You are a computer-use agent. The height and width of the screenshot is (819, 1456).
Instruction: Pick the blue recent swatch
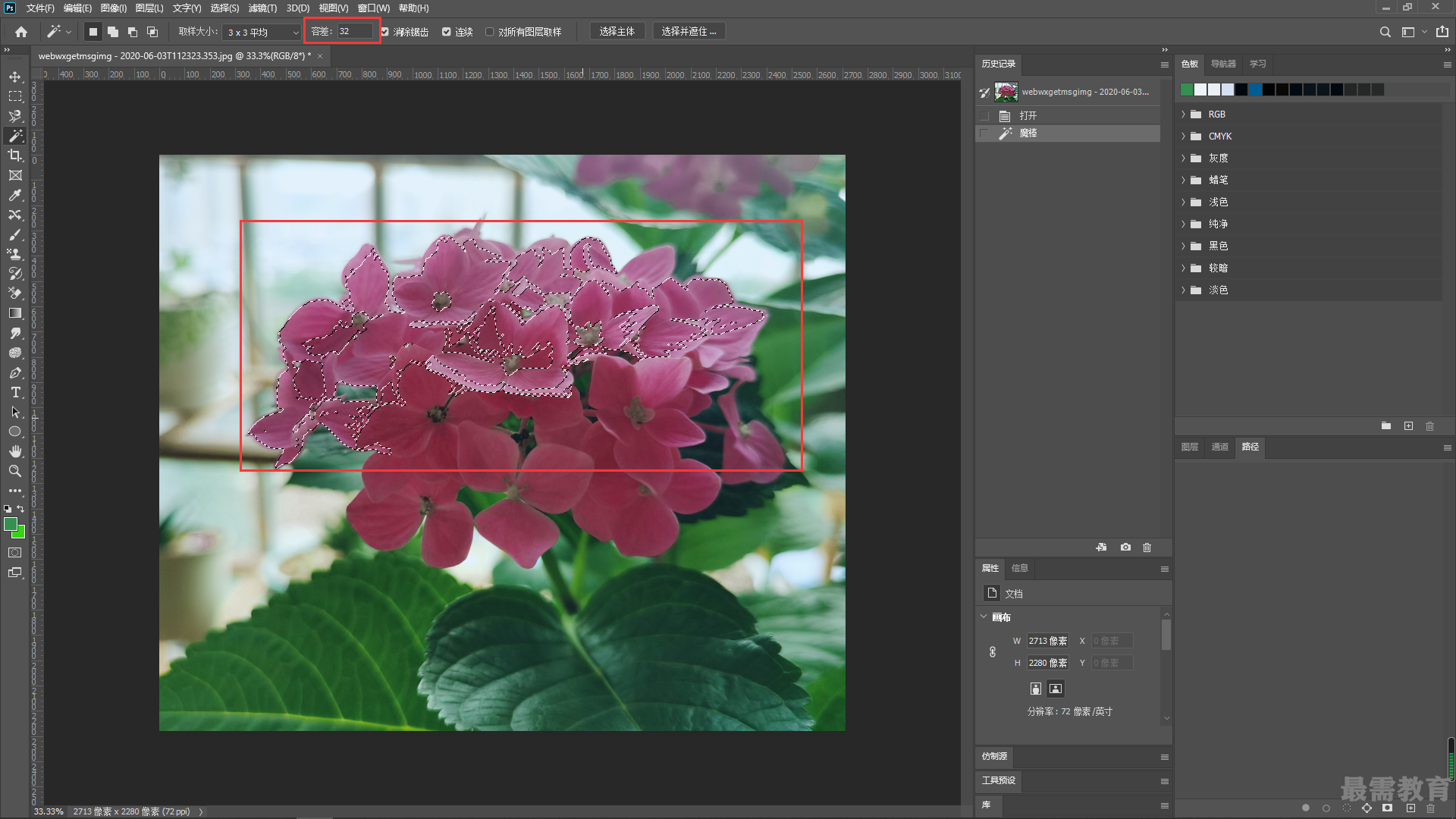coord(1256,90)
